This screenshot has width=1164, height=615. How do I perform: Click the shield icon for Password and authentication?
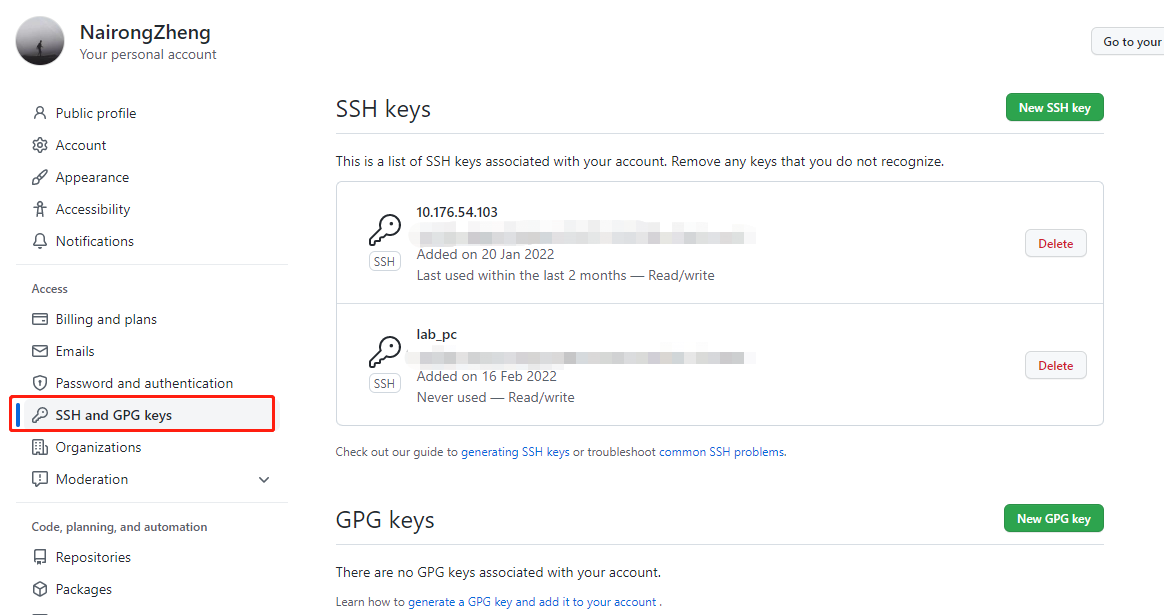[x=40, y=383]
